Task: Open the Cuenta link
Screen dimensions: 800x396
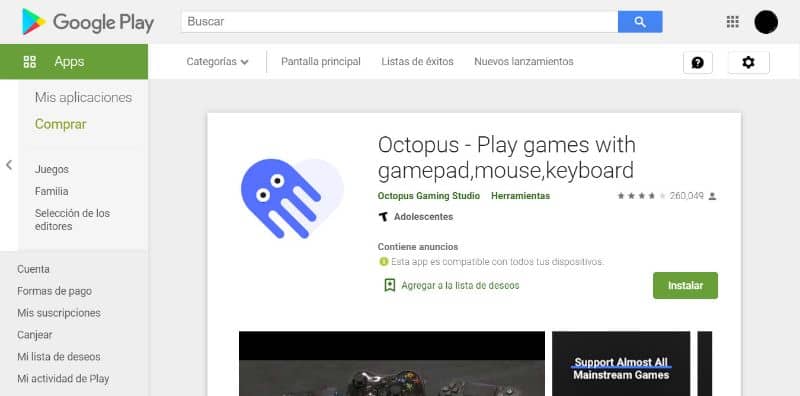Action: pos(33,269)
